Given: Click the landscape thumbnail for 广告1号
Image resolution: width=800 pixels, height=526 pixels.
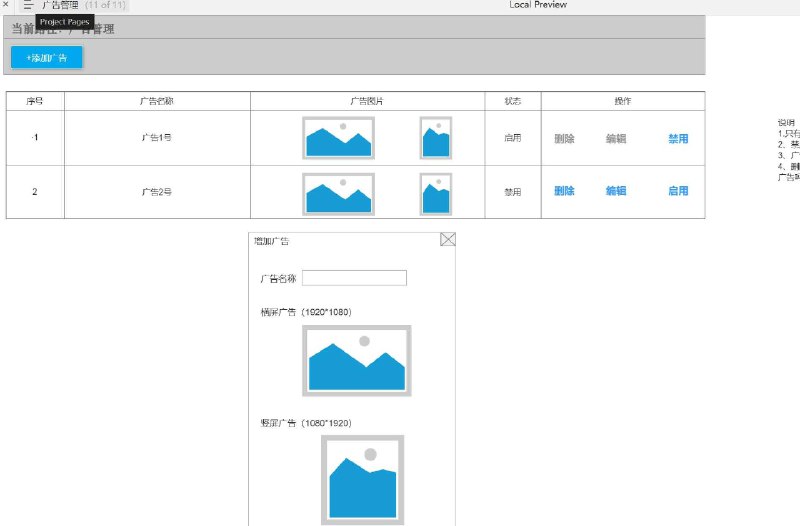Looking at the screenshot, I should [338, 138].
